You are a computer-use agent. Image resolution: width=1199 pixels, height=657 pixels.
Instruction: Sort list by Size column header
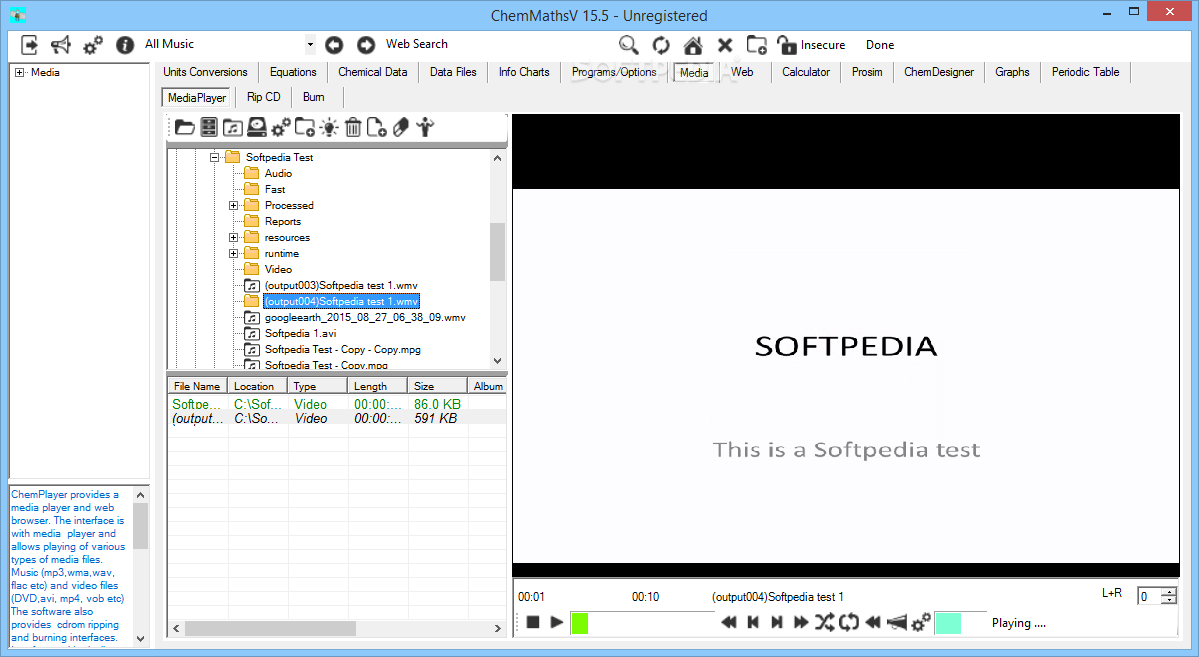click(x=437, y=386)
